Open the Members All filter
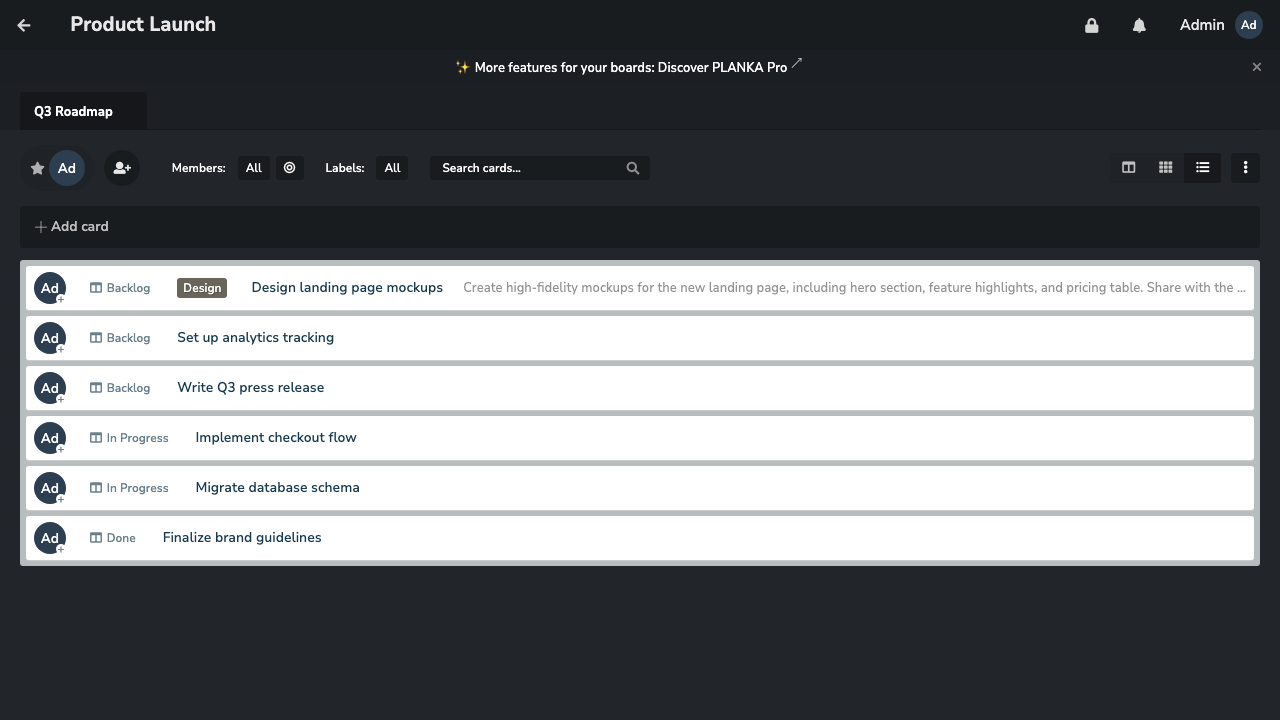This screenshot has height=720, width=1280. pyautogui.click(x=254, y=168)
